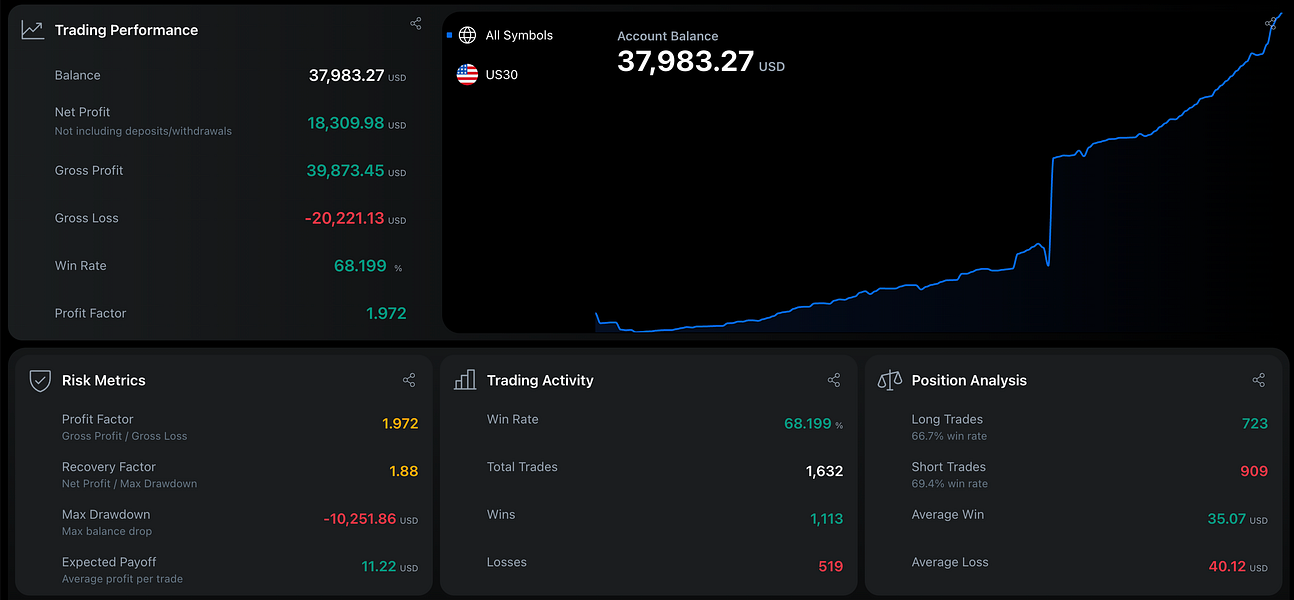Viewport: 1294px width, 600px height.
Task: Share the Trading Performance panel
Action: click(415, 23)
